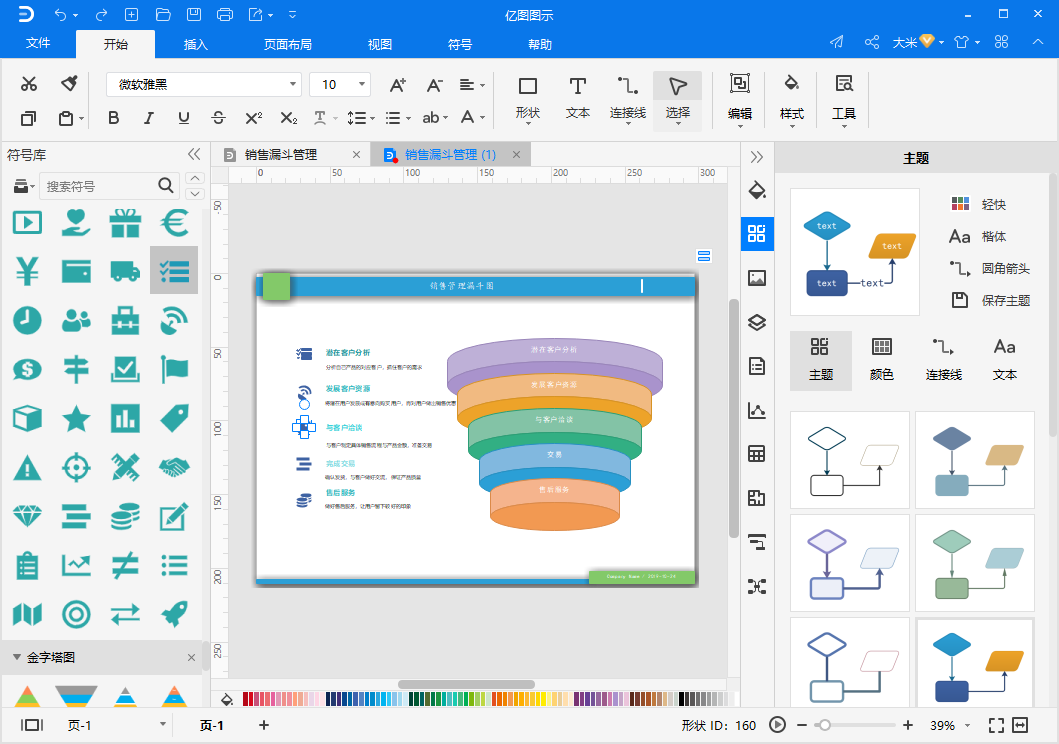
Task: Toggle fit-to-width icon in status bar
Action: pos(1020,725)
